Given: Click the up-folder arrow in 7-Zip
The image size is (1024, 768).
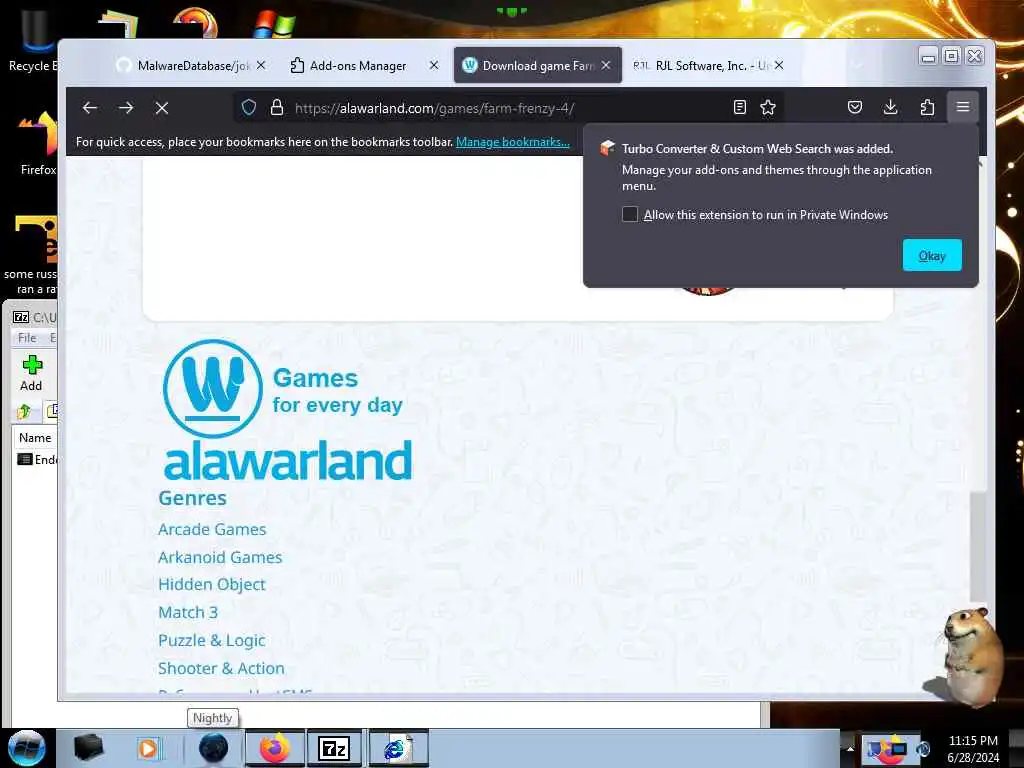Looking at the screenshot, I should coord(24,411).
